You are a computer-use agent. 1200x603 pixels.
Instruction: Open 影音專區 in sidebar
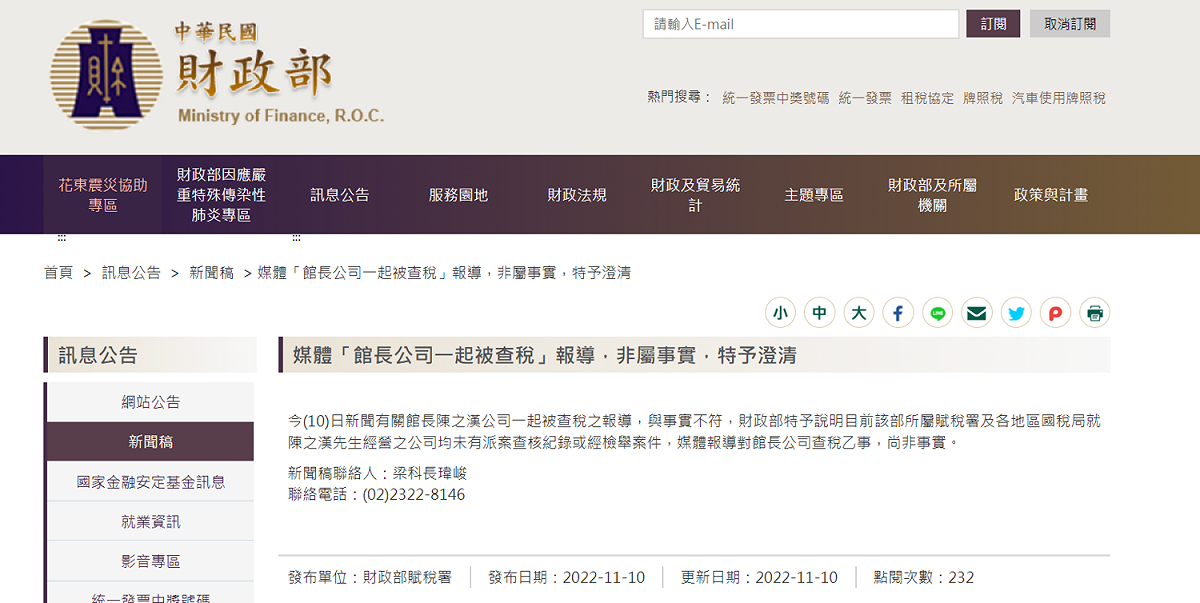click(x=151, y=562)
